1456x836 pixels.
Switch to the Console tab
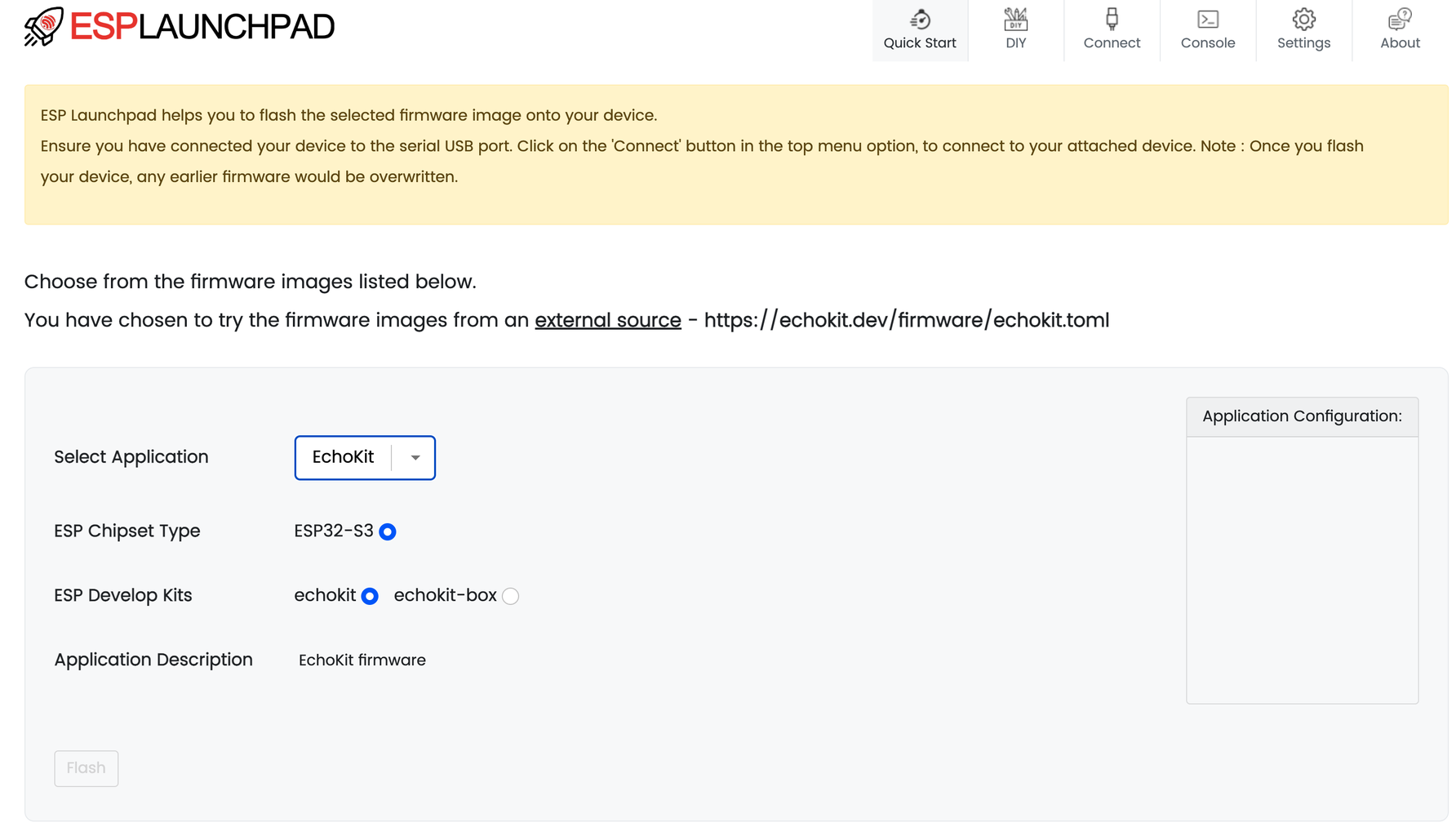tap(1207, 30)
